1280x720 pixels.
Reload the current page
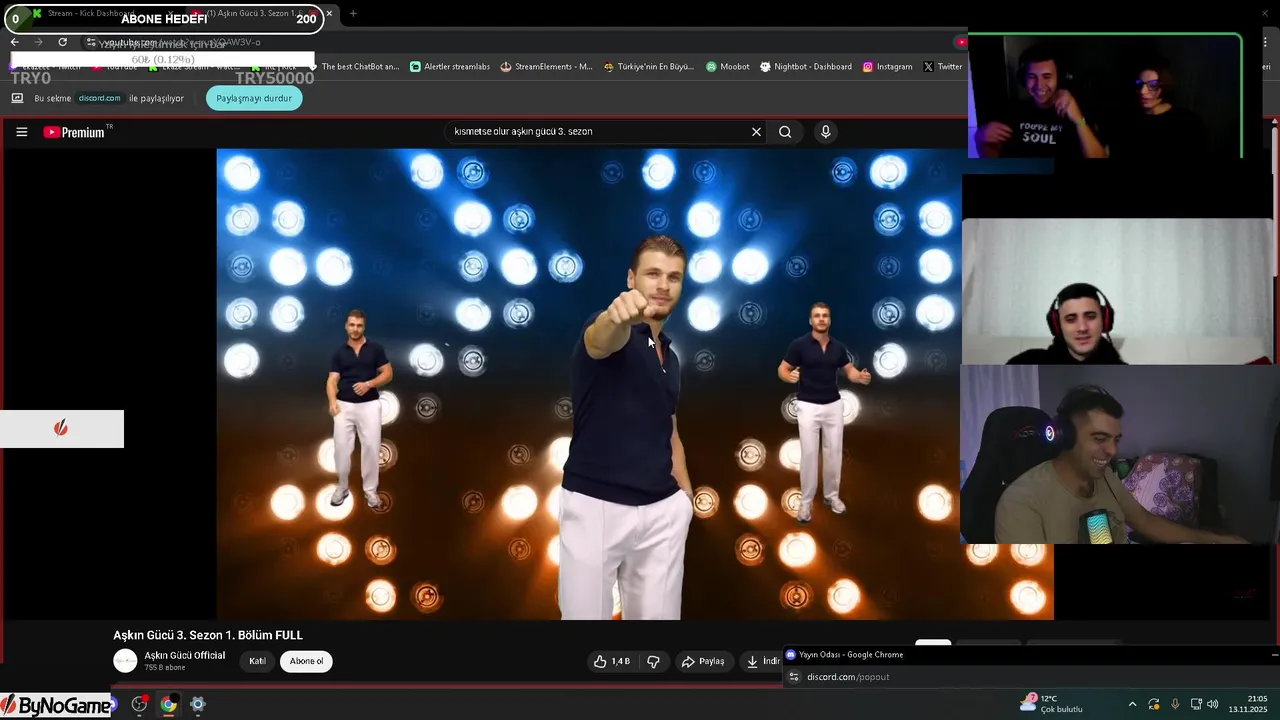(x=62, y=42)
